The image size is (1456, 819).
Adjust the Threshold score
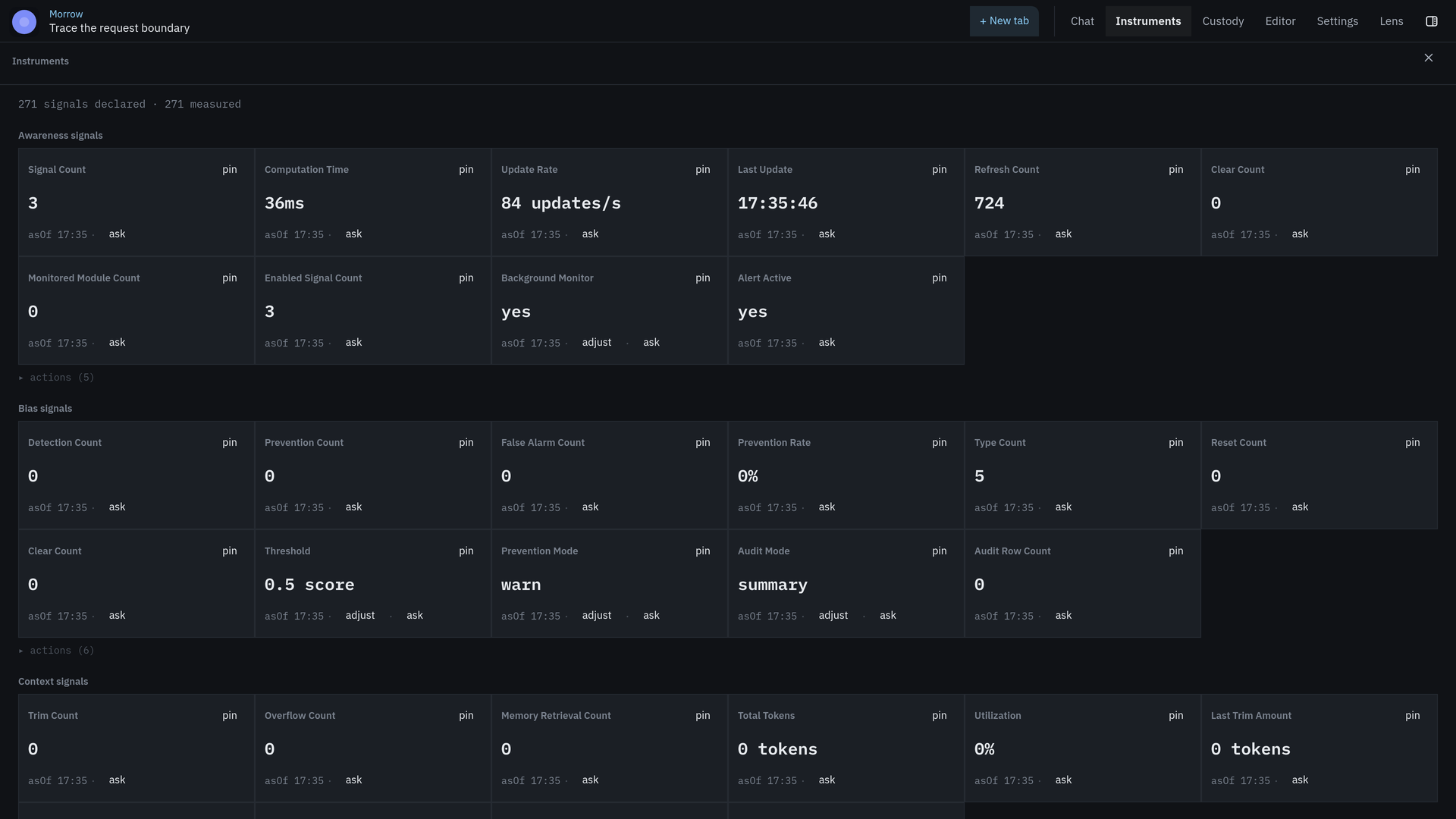(360, 615)
